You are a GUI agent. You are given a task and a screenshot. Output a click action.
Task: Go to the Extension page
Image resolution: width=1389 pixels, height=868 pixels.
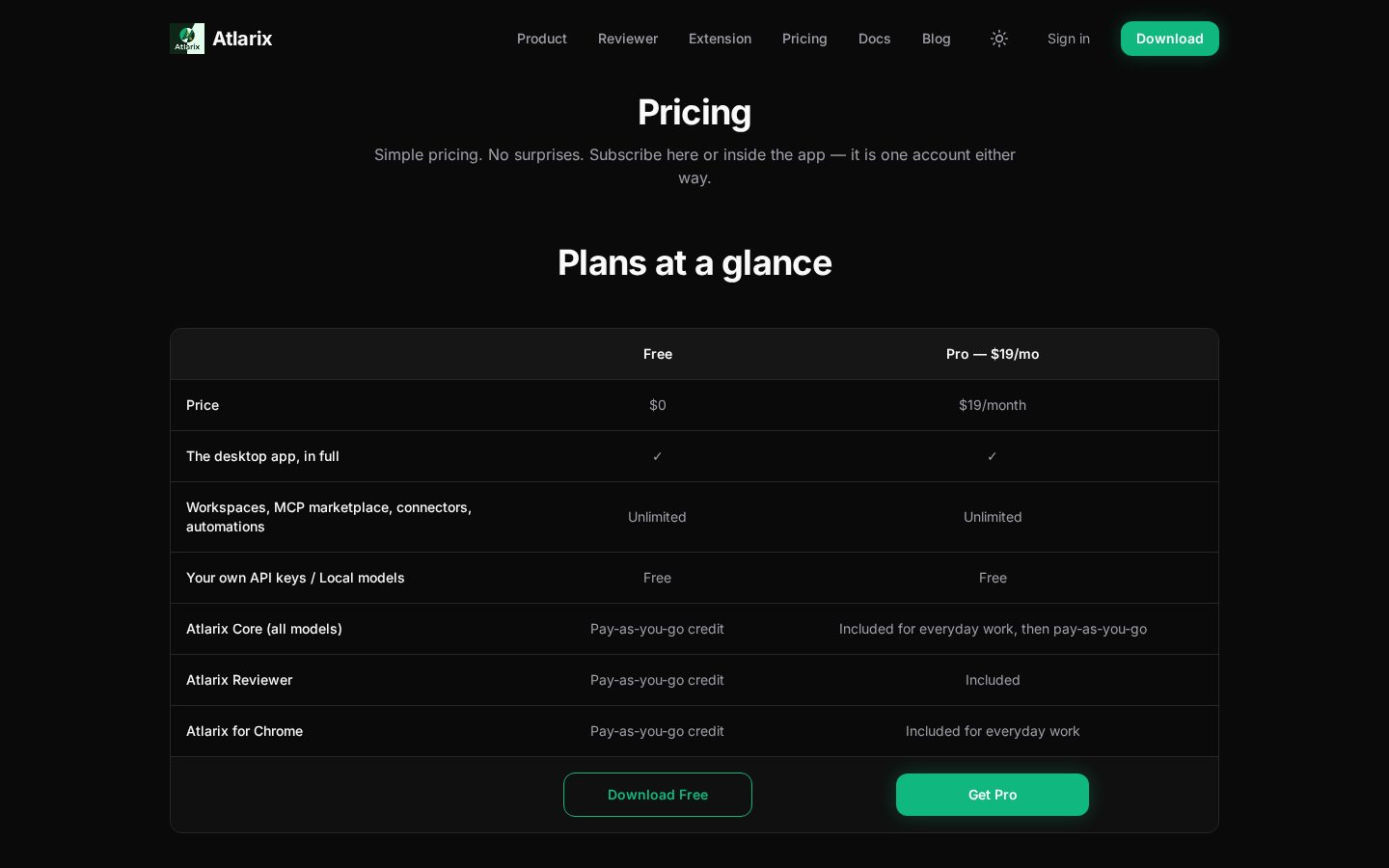coord(720,39)
